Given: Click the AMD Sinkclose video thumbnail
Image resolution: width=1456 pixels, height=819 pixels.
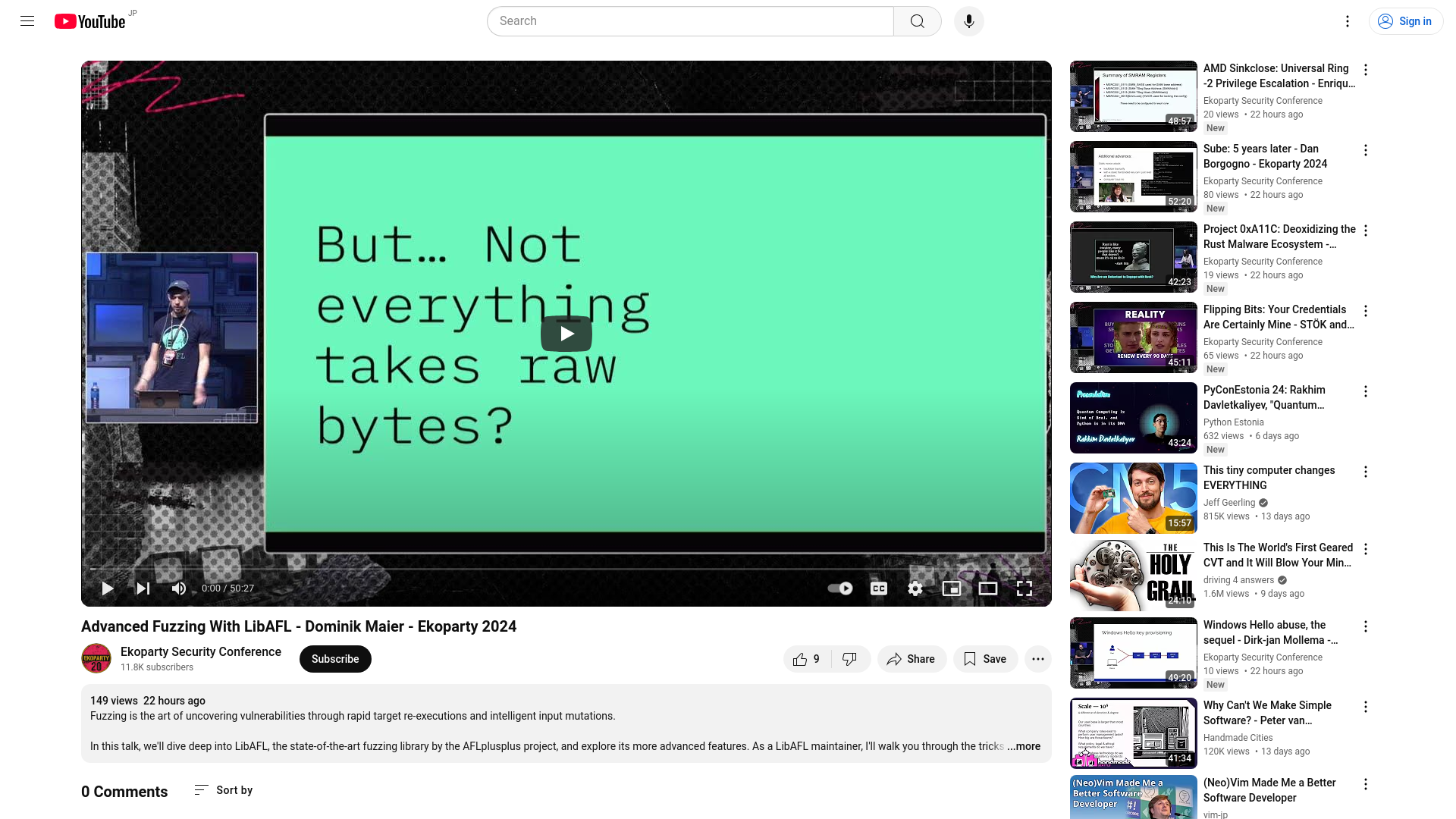Looking at the screenshot, I should click(1133, 95).
